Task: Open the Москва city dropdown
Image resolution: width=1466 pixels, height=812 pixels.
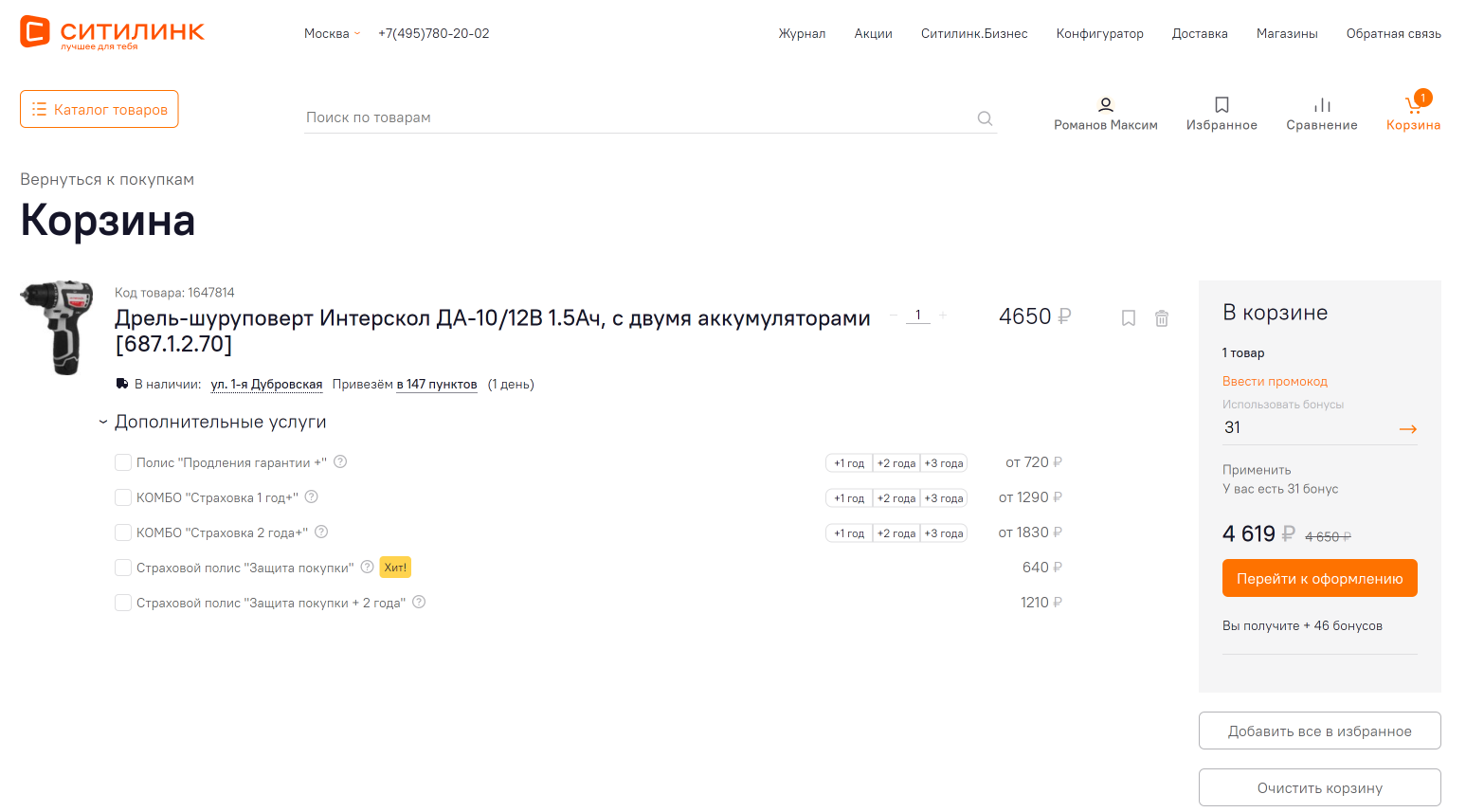Action: pyautogui.click(x=332, y=33)
